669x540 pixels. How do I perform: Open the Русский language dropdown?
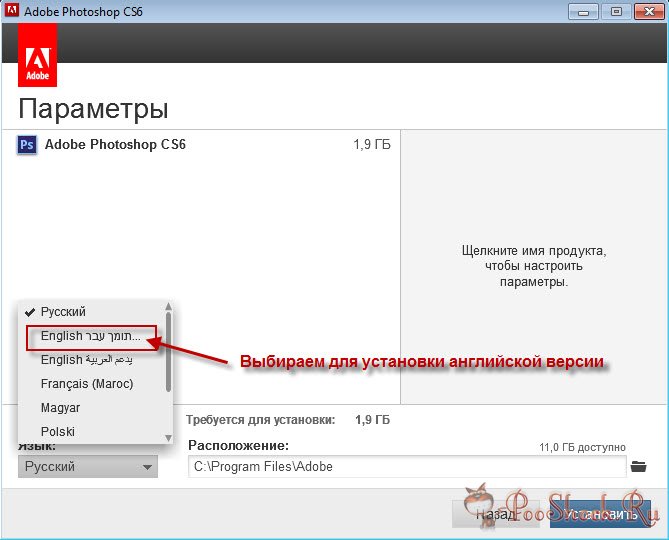click(x=88, y=466)
